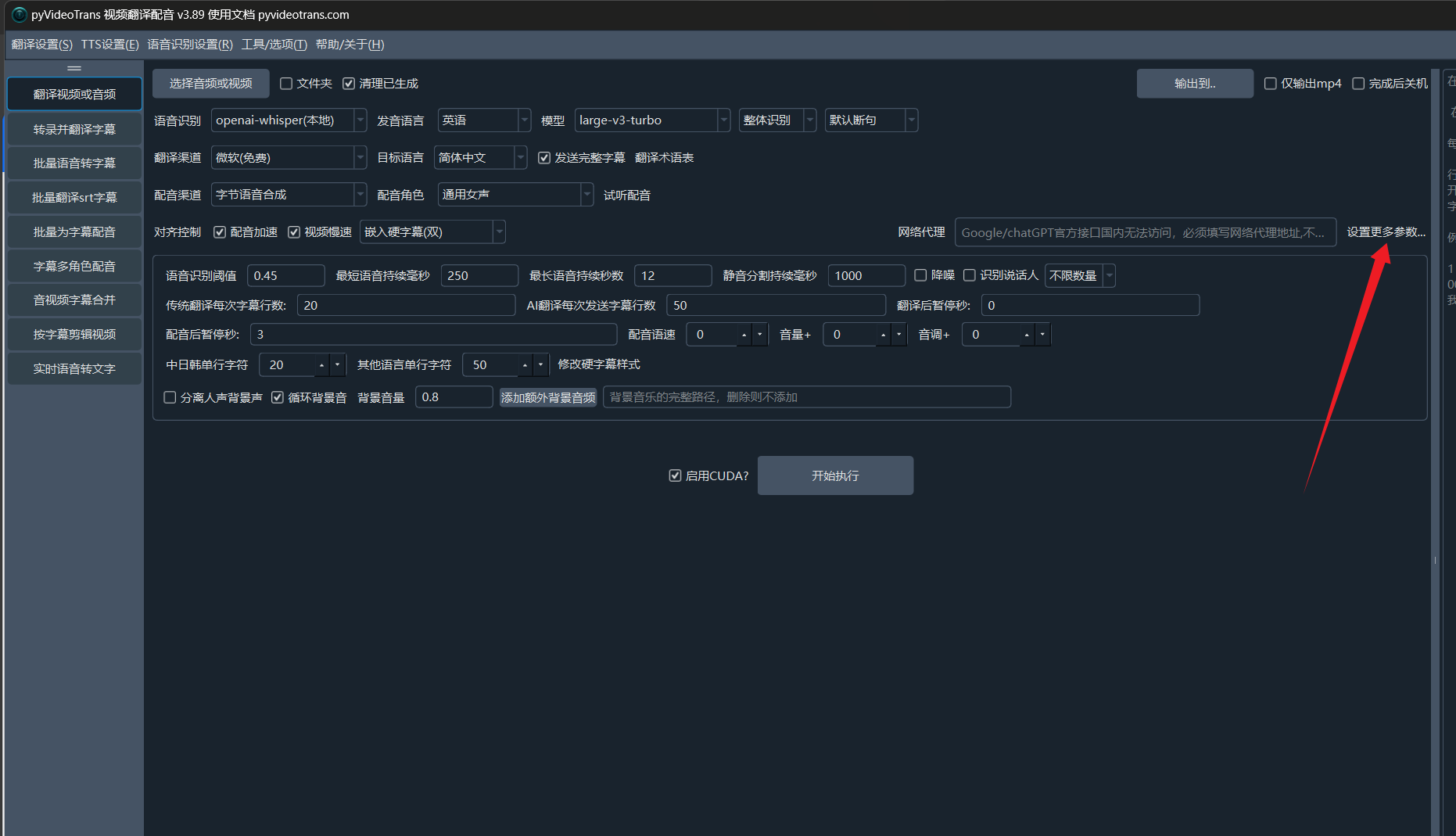
Task: Toggle the 启用CUDA checkbox
Action: tap(675, 475)
